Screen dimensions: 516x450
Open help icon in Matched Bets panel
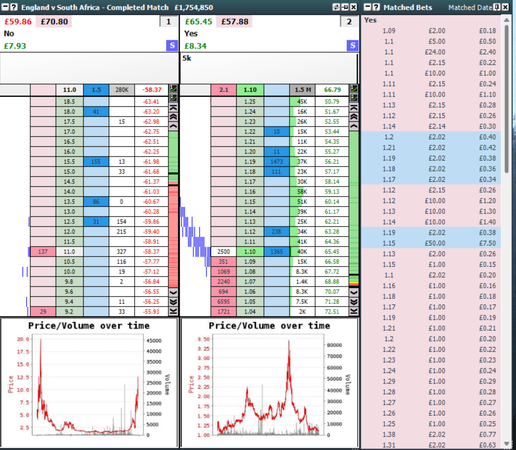(376, 7)
